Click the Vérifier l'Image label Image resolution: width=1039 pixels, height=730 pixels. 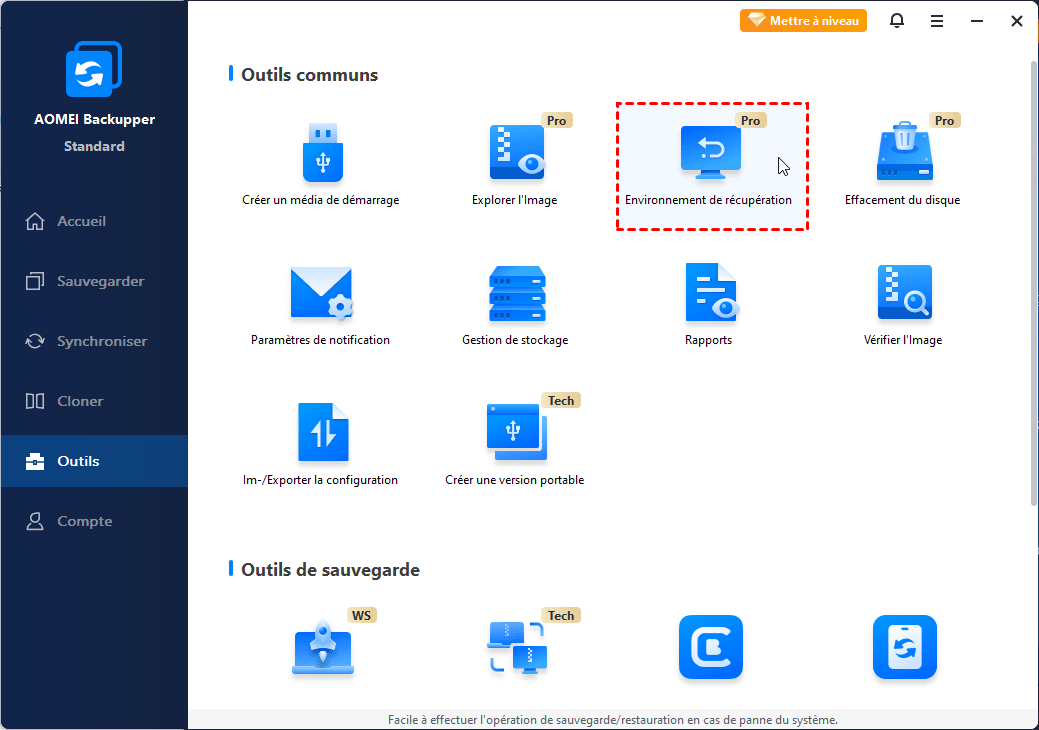[902, 340]
